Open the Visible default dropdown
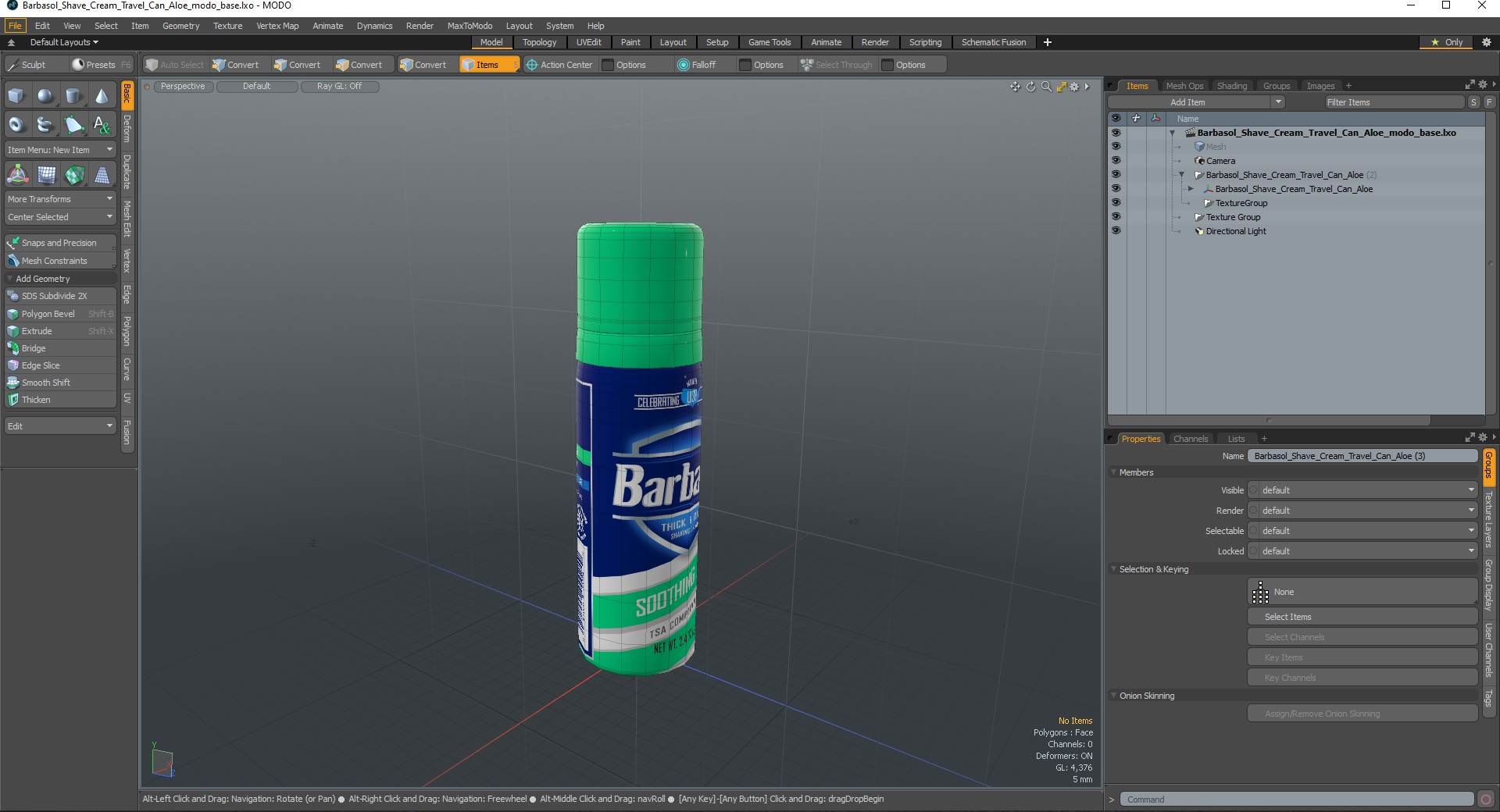 (x=1362, y=490)
